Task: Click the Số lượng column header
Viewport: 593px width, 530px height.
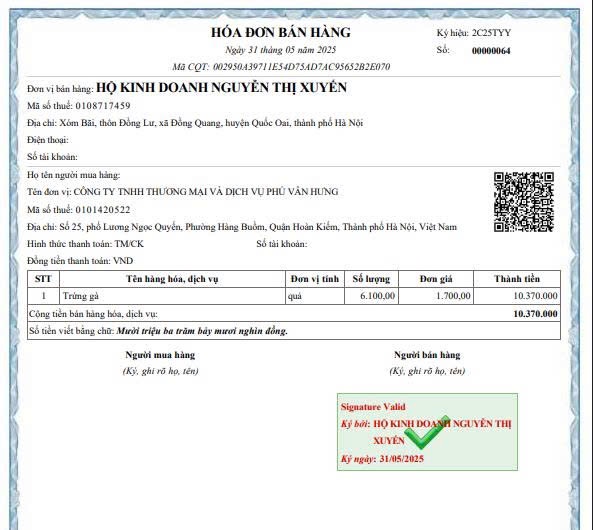Action: pyautogui.click(x=371, y=279)
